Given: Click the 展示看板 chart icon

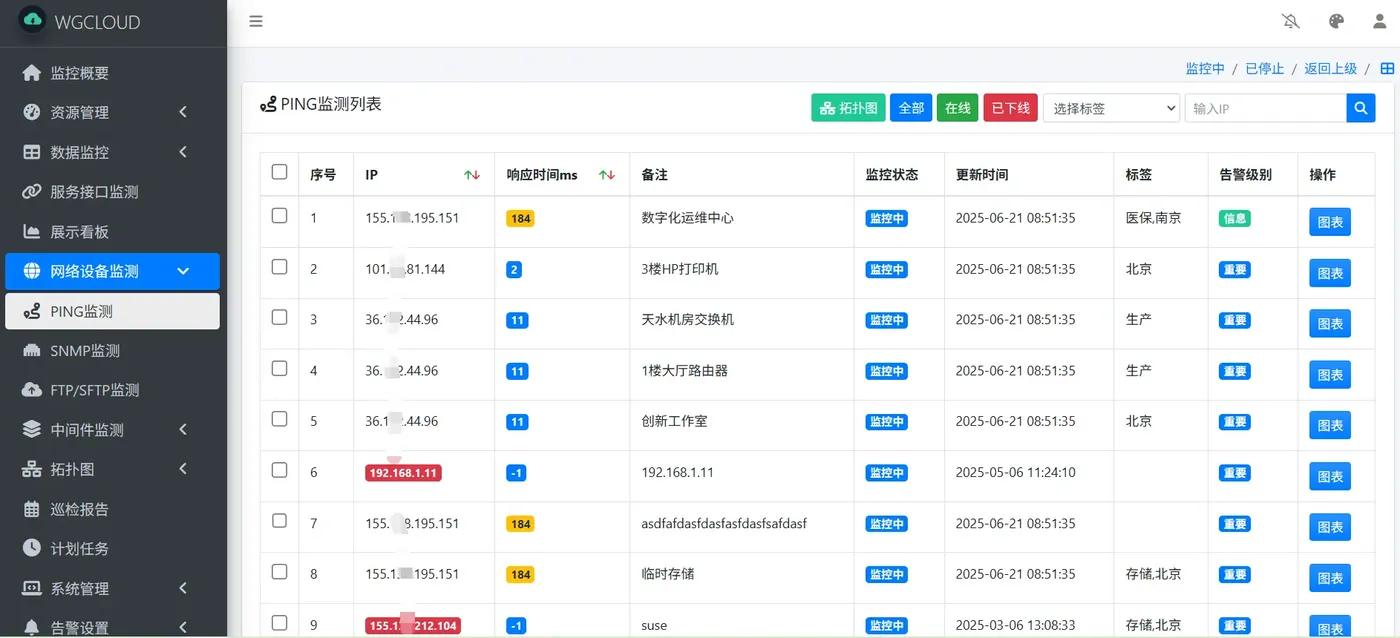Looking at the screenshot, I should click(x=32, y=232).
